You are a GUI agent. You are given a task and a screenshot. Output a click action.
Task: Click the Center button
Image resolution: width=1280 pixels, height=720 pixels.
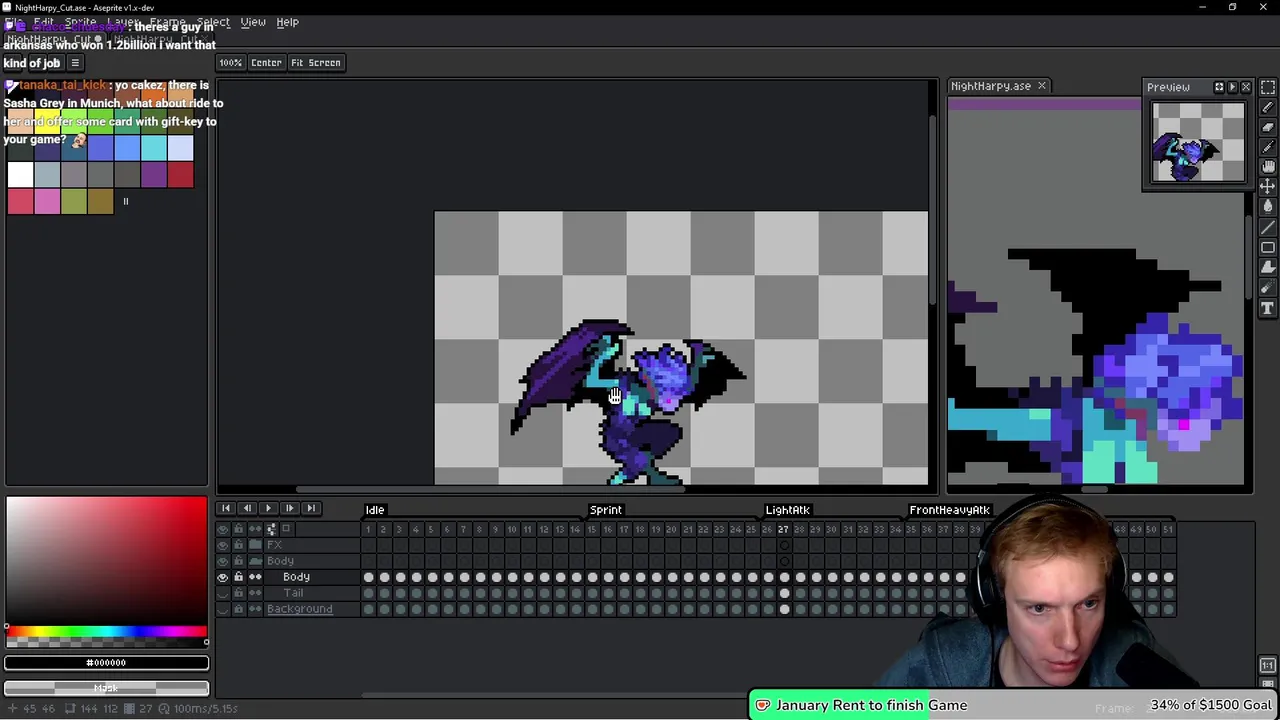coord(266,63)
